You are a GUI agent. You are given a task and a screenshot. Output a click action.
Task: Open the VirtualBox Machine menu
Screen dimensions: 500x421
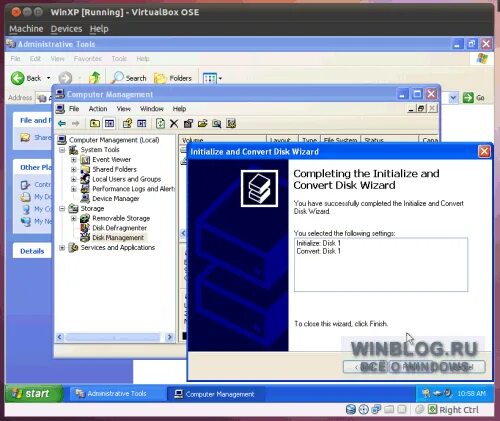(26, 29)
